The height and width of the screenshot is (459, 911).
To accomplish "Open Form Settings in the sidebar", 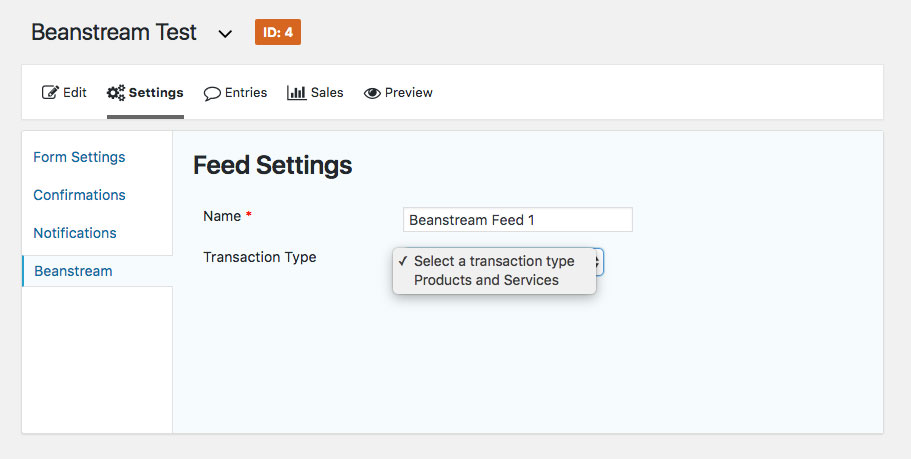I will pos(79,157).
